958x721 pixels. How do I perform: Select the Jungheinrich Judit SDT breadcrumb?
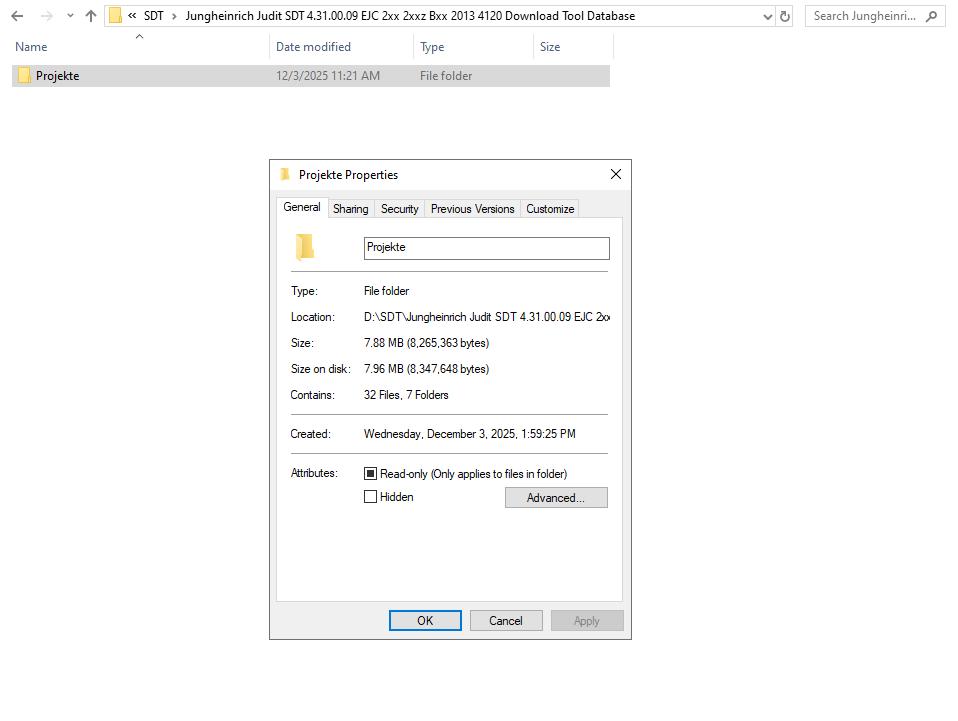tap(410, 16)
